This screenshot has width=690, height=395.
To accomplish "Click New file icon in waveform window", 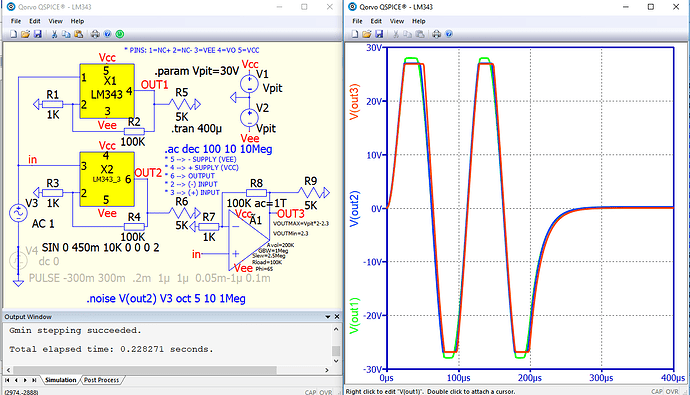I will 355,34.
